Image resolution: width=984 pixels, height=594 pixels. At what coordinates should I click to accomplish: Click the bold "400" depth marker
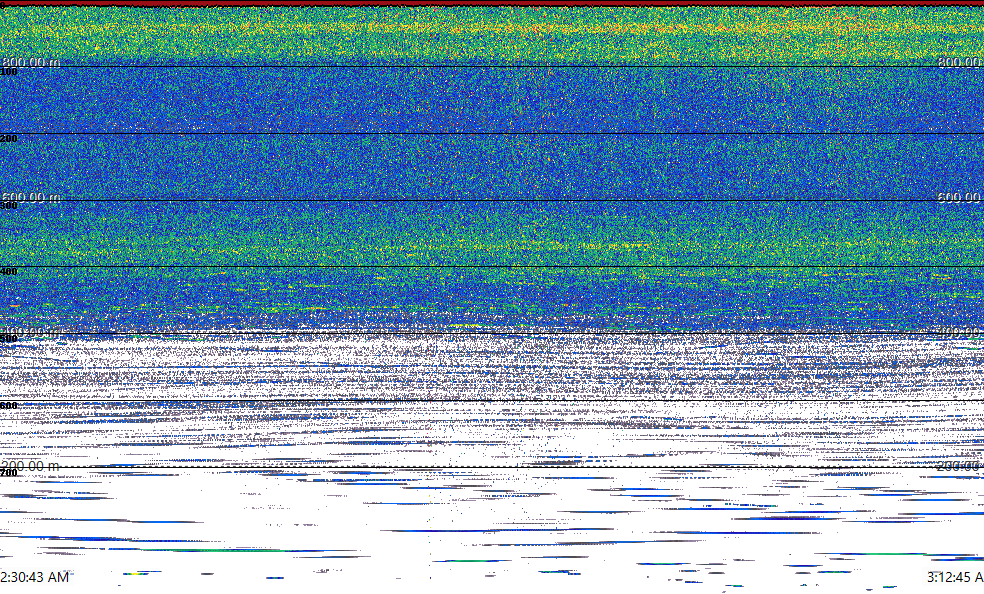[9, 272]
